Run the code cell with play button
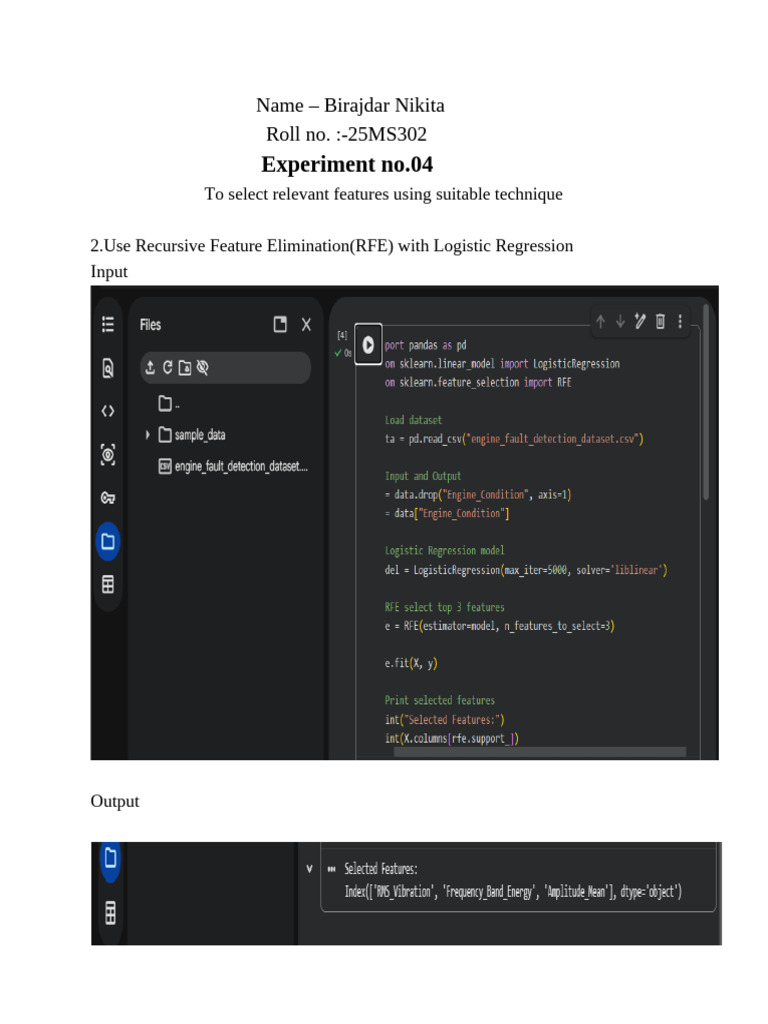Image resolution: width=768 pixels, height=1024 pixels. [x=368, y=344]
